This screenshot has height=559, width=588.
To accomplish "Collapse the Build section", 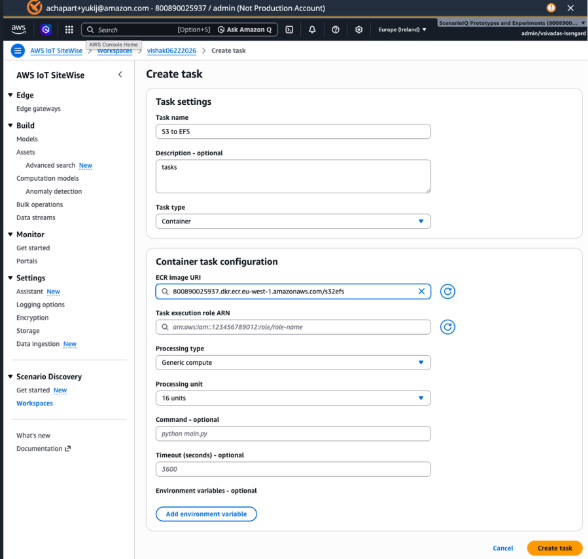I will click(10, 126).
